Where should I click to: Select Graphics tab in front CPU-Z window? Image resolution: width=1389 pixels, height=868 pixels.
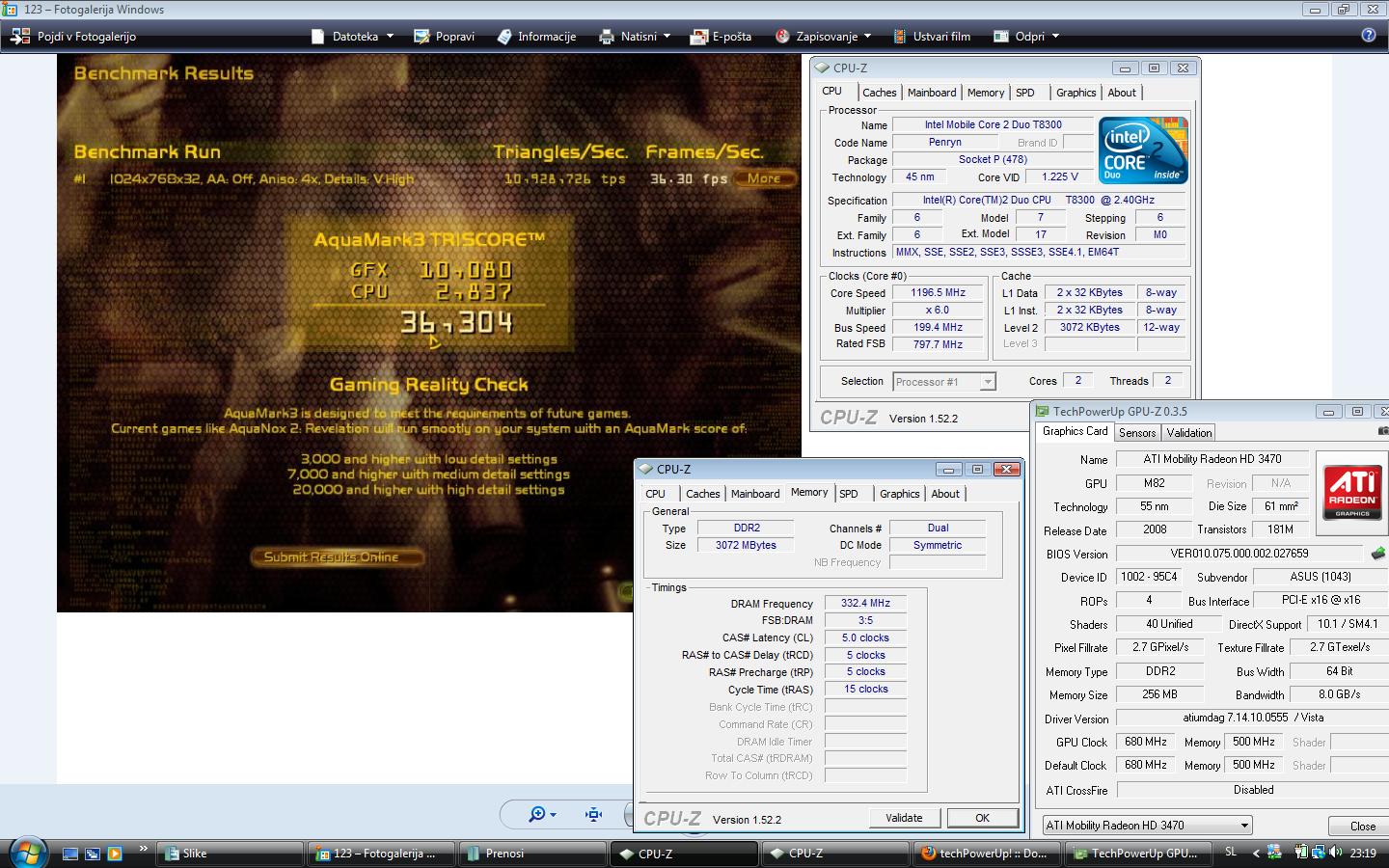(899, 494)
